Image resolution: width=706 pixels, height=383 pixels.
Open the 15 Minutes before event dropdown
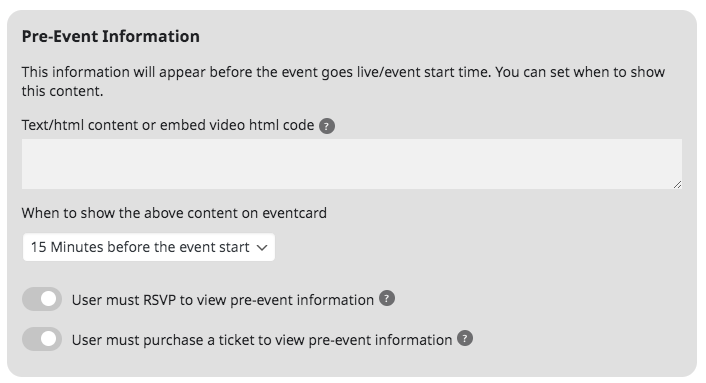149,247
